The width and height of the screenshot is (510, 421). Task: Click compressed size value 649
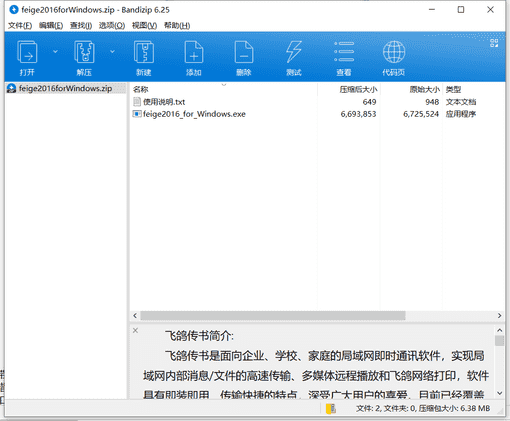369,102
